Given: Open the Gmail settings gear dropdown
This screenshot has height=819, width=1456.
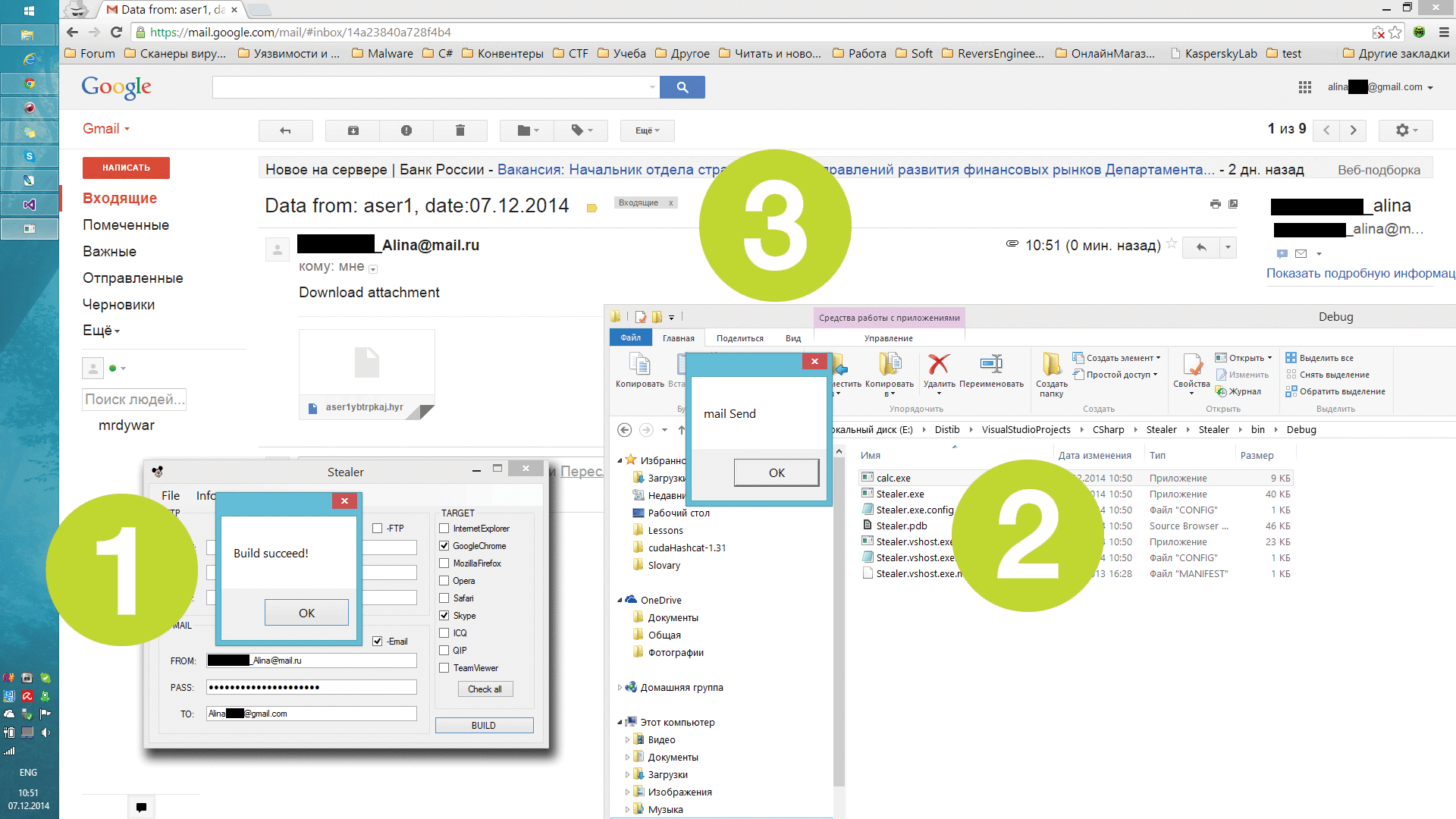Looking at the screenshot, I should [x=1405, y=130].
